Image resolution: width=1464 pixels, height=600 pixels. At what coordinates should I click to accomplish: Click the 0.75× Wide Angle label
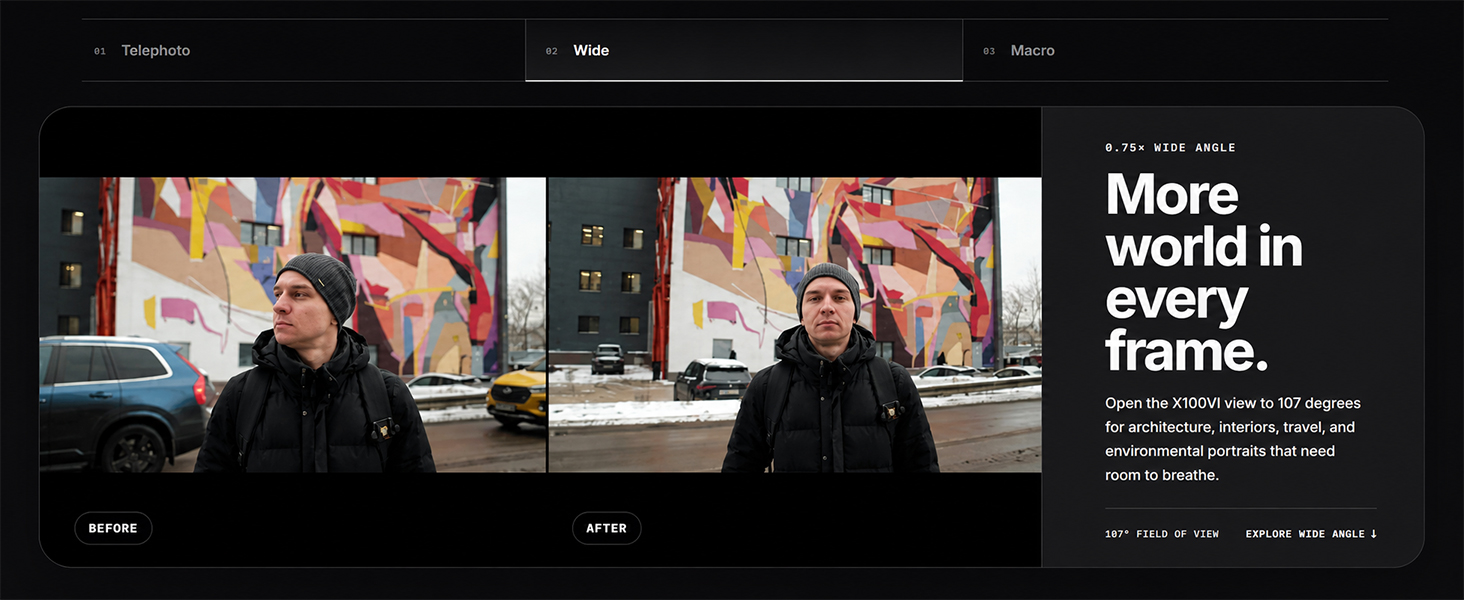tap(1170, 148)
